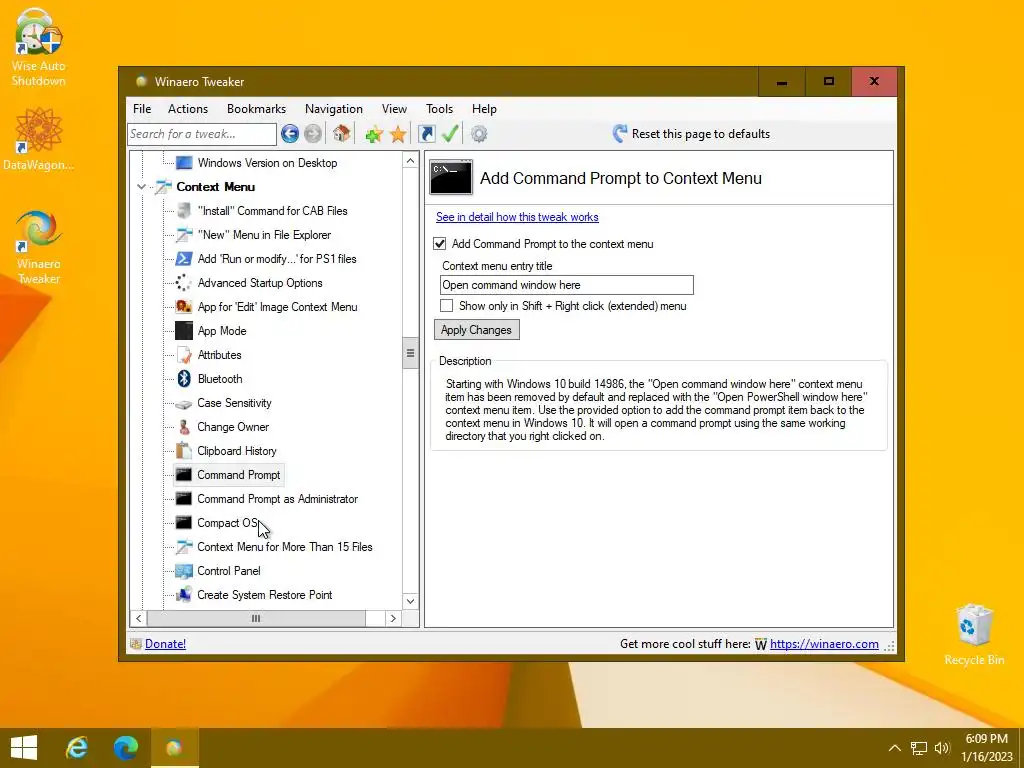Launch Microsoft Edge from taskbar
1024x768 pixels.
126,748
